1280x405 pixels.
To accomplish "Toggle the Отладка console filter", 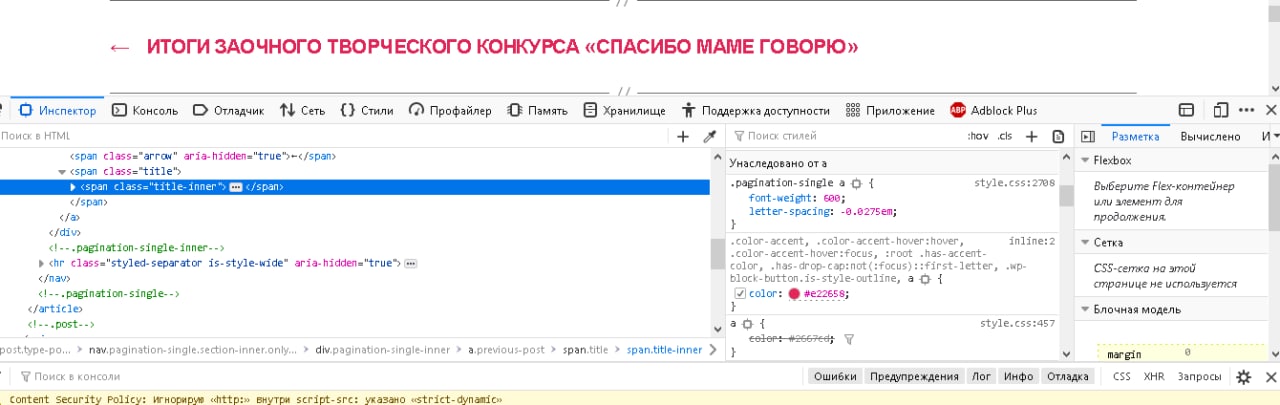I will coord(1068,376).
